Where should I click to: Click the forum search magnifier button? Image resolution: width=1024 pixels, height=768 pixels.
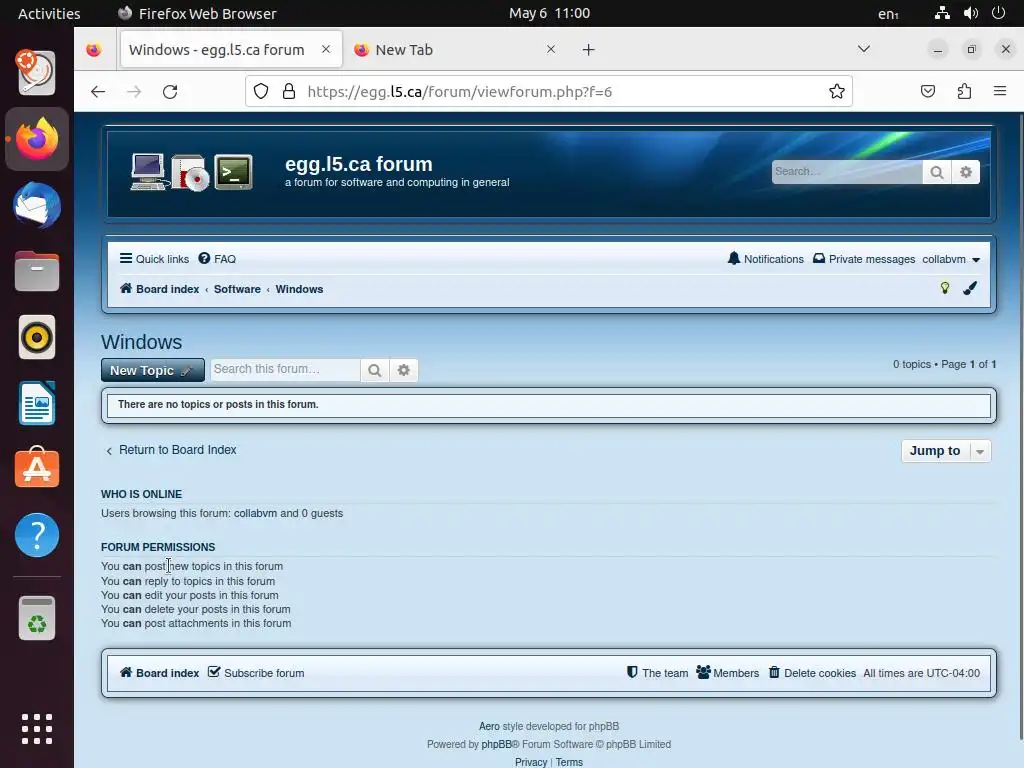coord(375,370)
